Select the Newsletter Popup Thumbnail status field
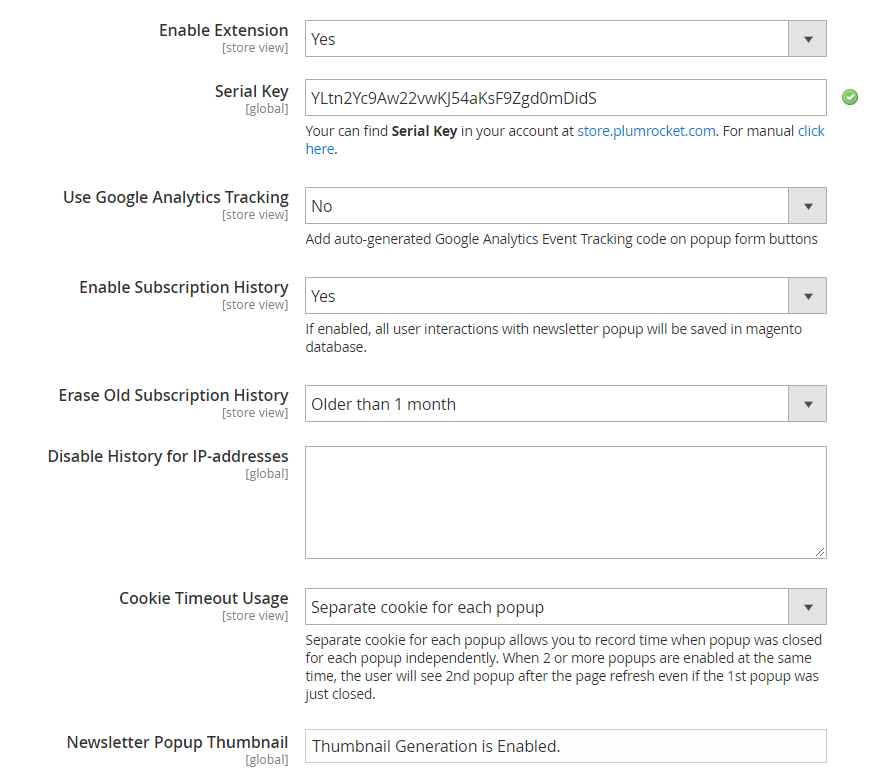The image size is (889, 783). click(x=565, y=746)
